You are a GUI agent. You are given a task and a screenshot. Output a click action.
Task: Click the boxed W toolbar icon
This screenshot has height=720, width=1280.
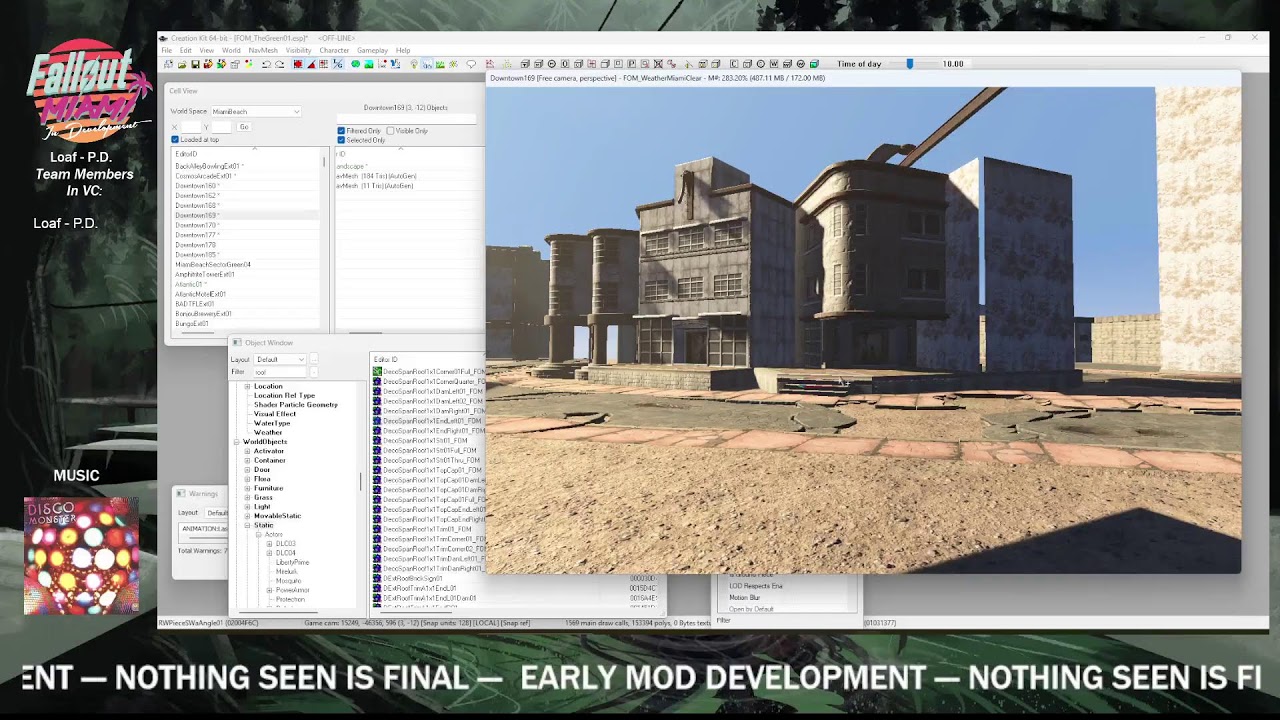click(774, 64)
